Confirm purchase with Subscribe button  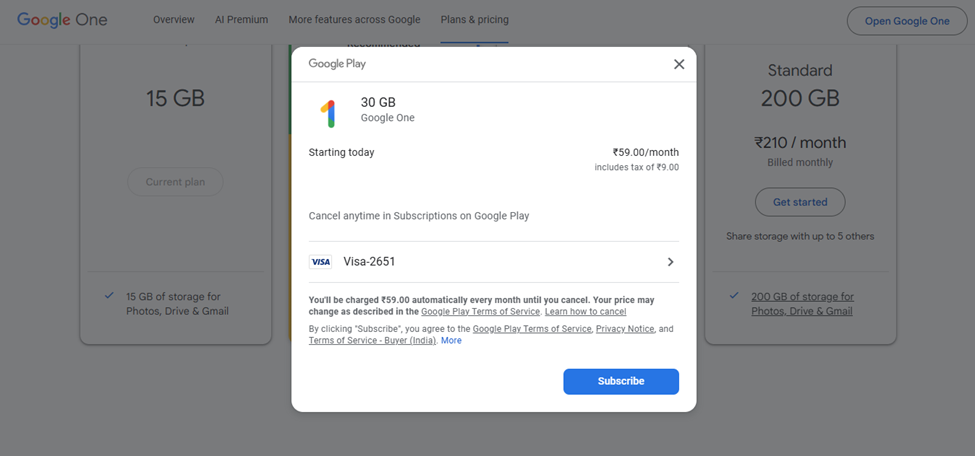[621, 381]
